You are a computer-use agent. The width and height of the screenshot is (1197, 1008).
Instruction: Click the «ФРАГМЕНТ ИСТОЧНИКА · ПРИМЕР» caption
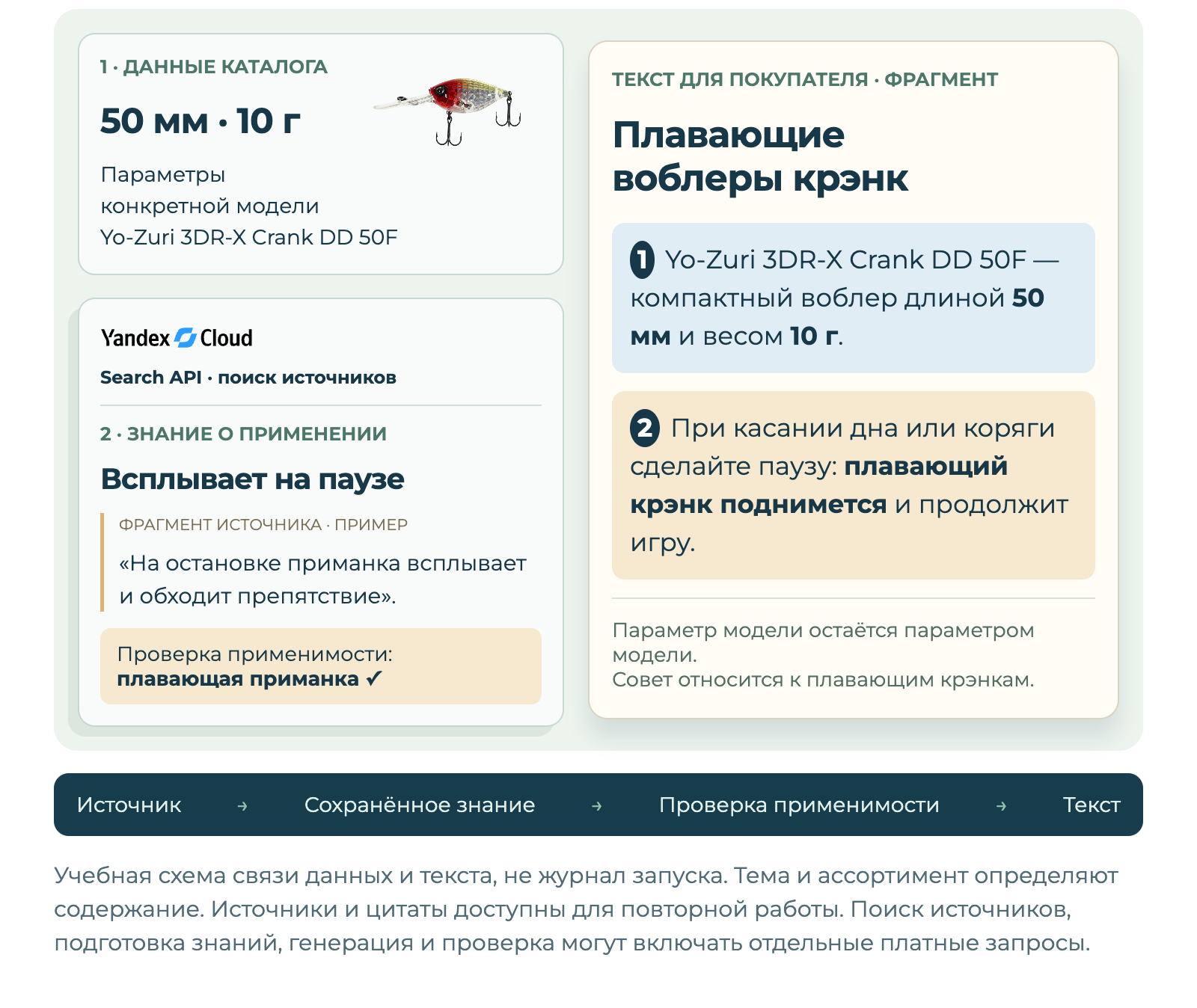click(263, 525)
